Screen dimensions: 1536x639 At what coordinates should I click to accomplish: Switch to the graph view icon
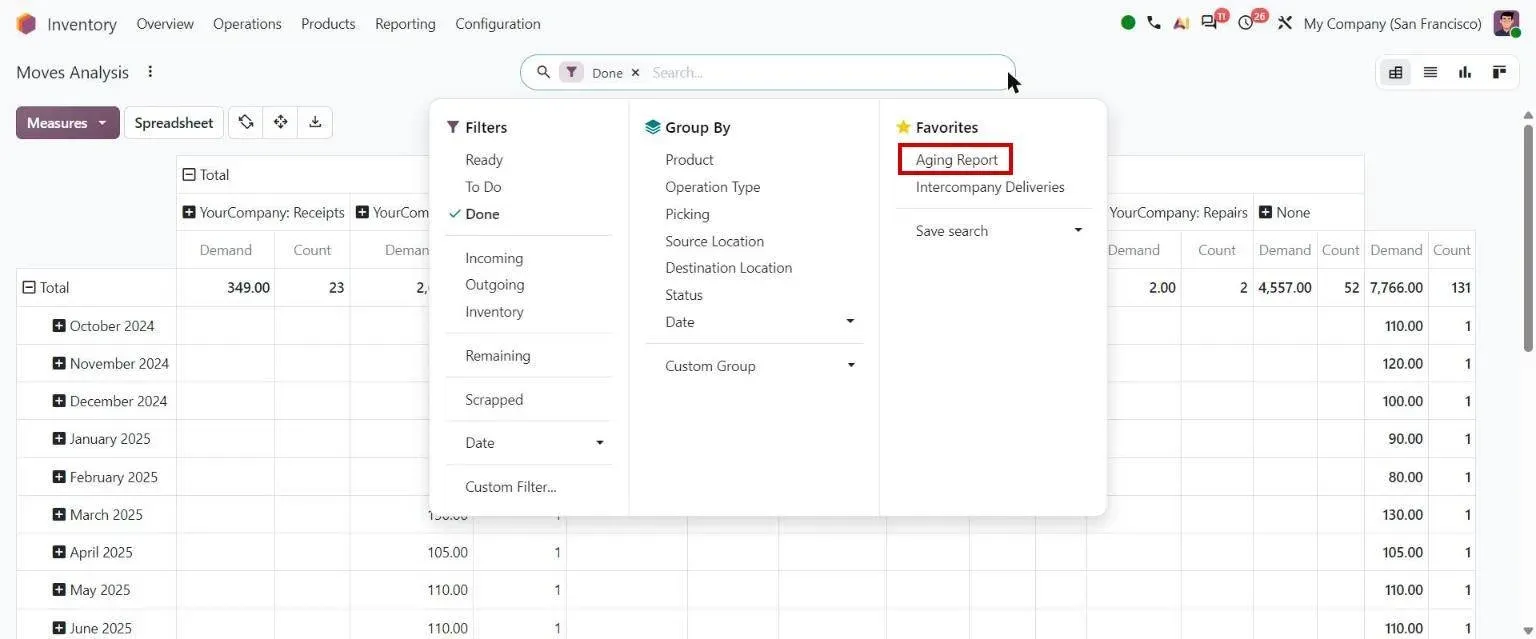[x=1465, y=72]
